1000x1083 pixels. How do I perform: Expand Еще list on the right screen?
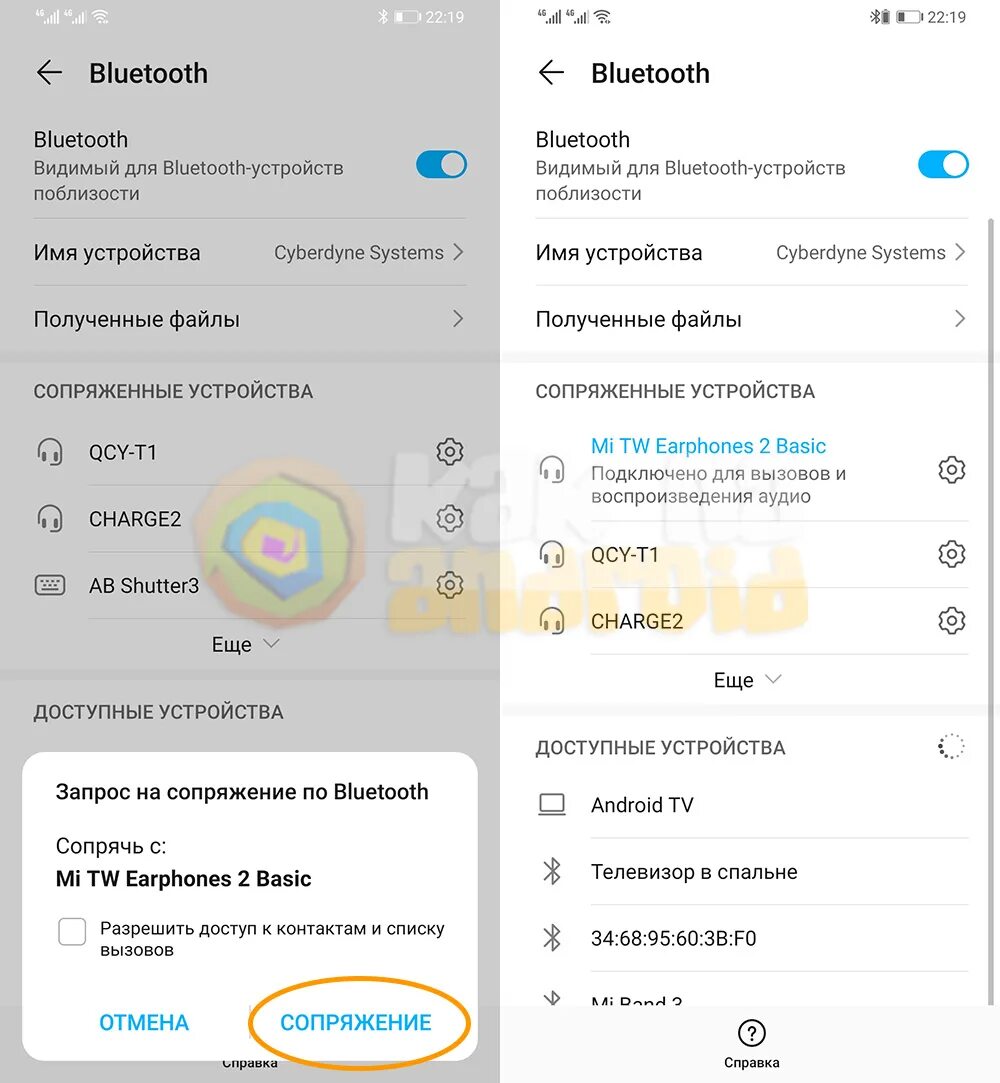pyautogui.click(x=747, y=679)
